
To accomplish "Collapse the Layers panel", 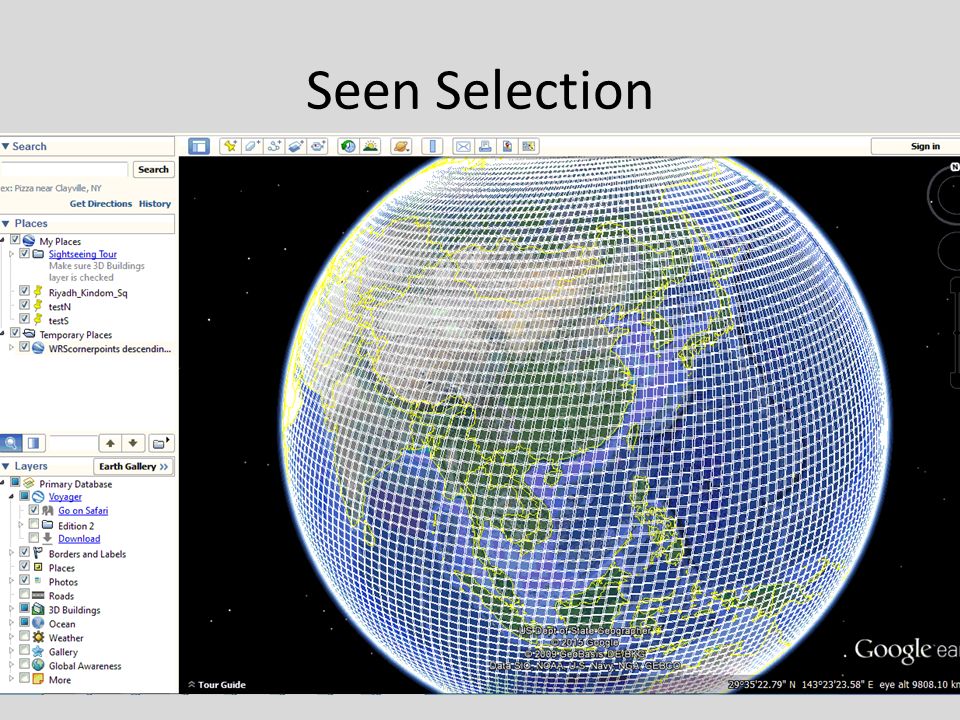I will point(6,467).
